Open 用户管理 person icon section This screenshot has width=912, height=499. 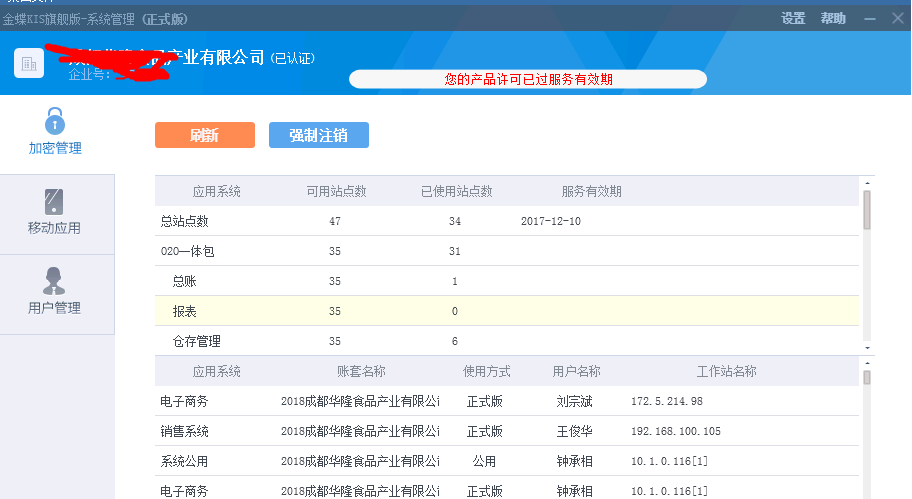coord(54,291)
